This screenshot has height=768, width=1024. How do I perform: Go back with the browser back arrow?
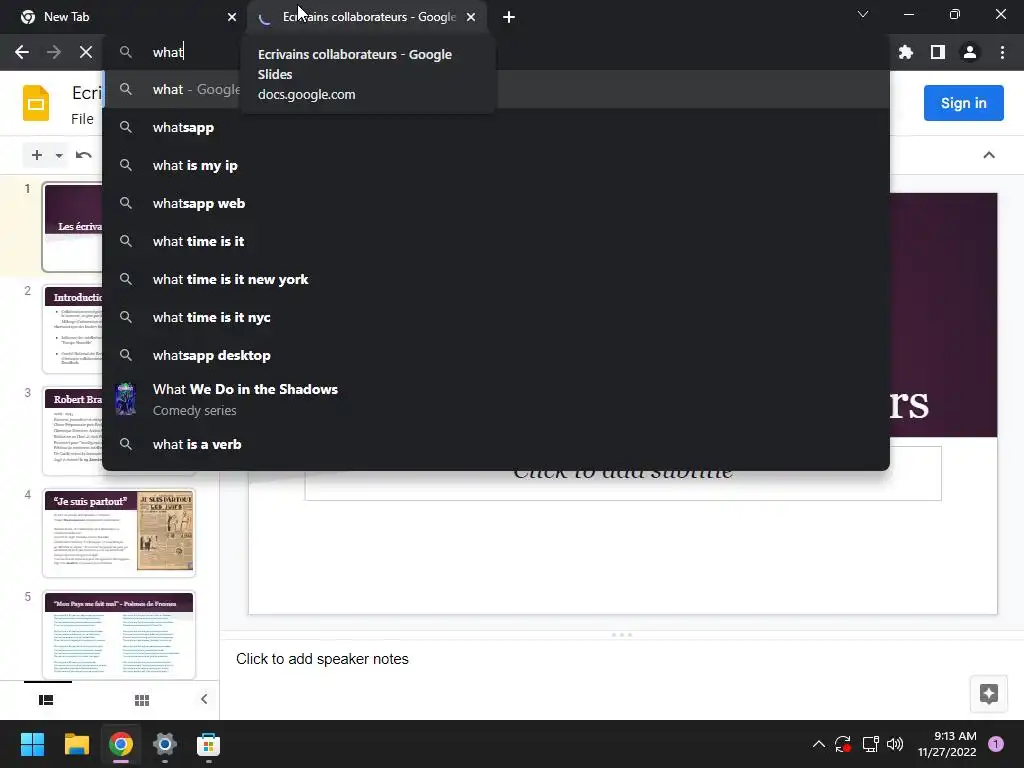click(22, 52)
